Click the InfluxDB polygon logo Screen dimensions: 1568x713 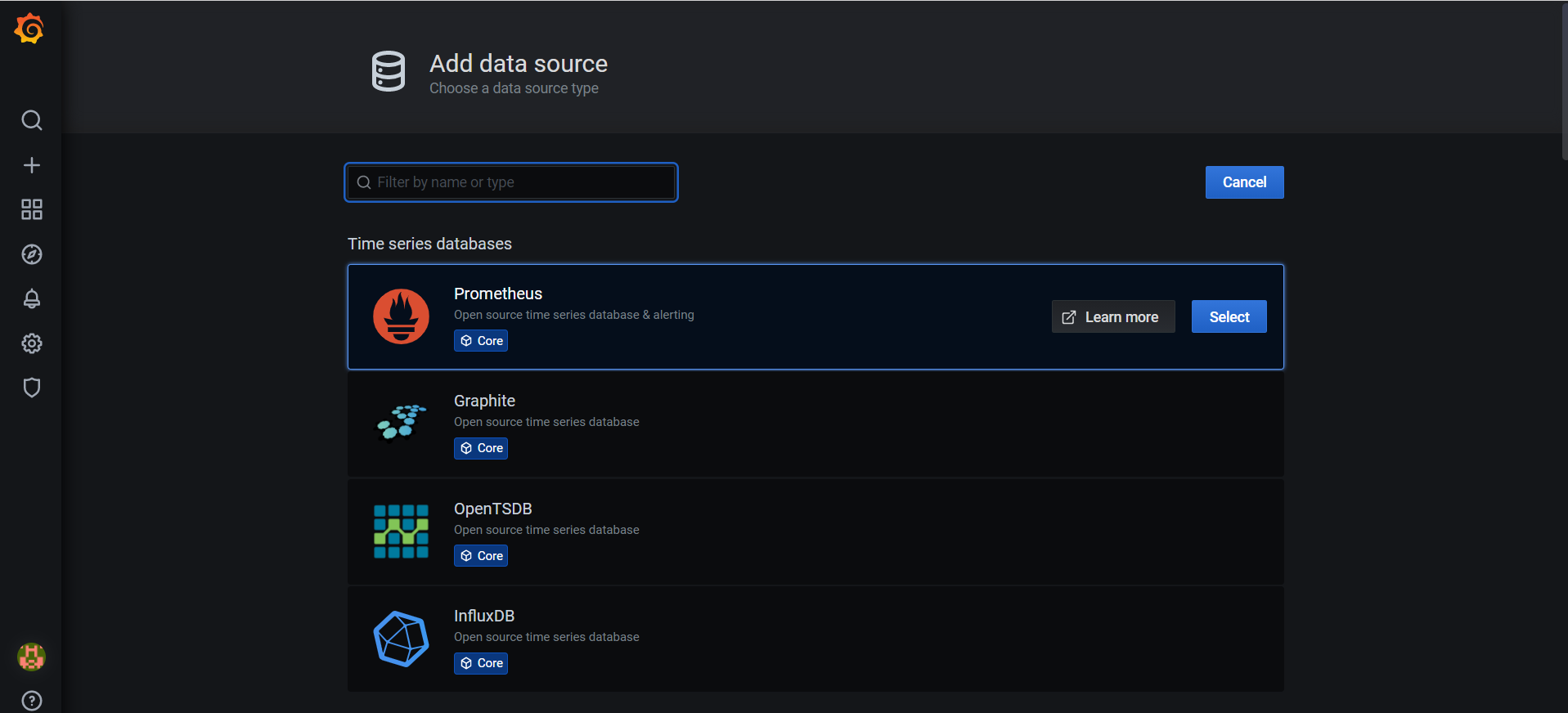pyautogui.click(x=401, y=639)
